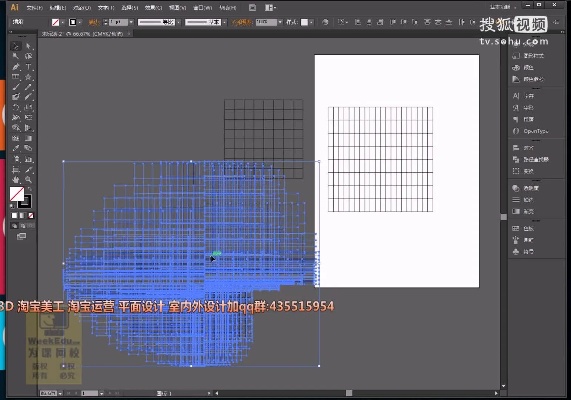Set paint mode to solid Color
571x400 pixels.
[14, 216]
